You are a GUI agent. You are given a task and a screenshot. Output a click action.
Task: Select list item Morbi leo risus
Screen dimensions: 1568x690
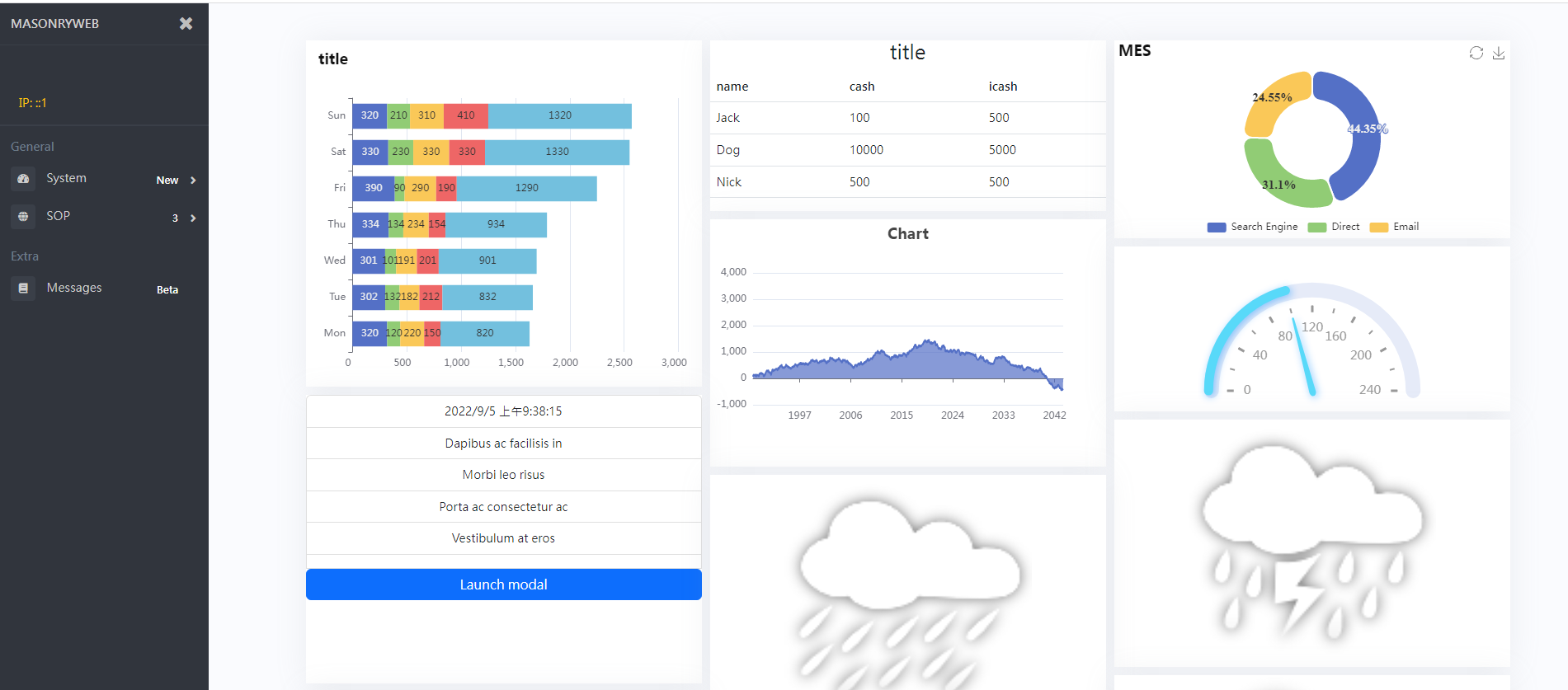click(503, 475)
